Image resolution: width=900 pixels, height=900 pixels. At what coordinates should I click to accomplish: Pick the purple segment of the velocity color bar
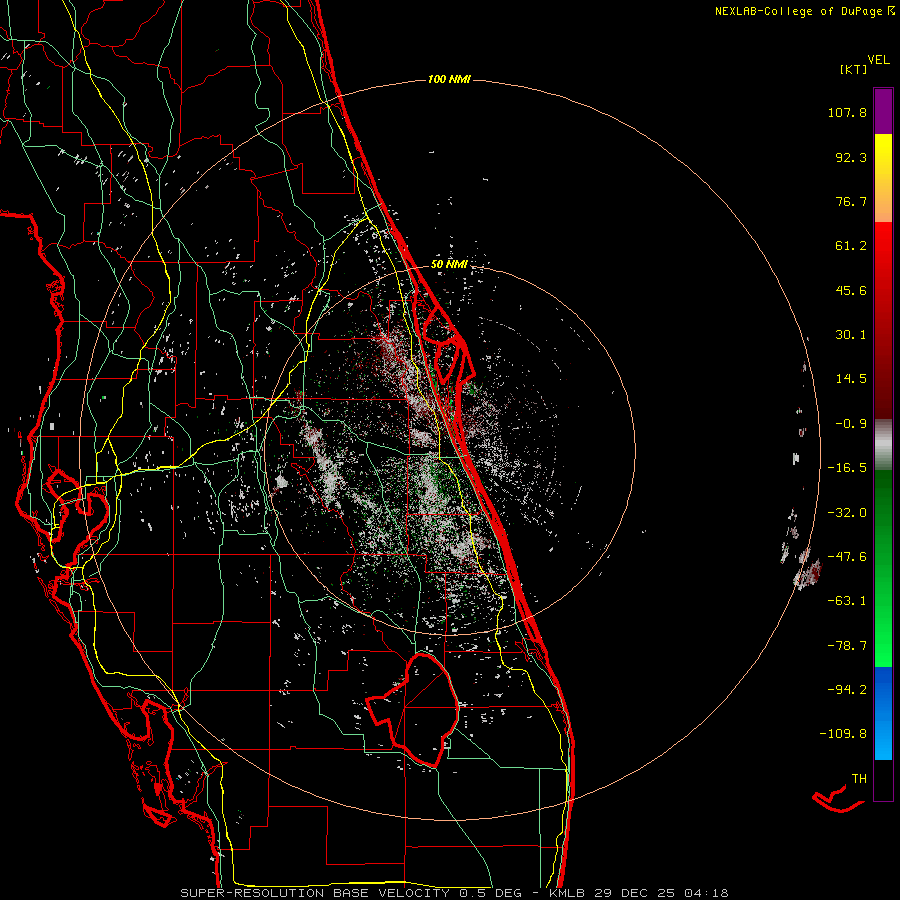pos(883,112)
